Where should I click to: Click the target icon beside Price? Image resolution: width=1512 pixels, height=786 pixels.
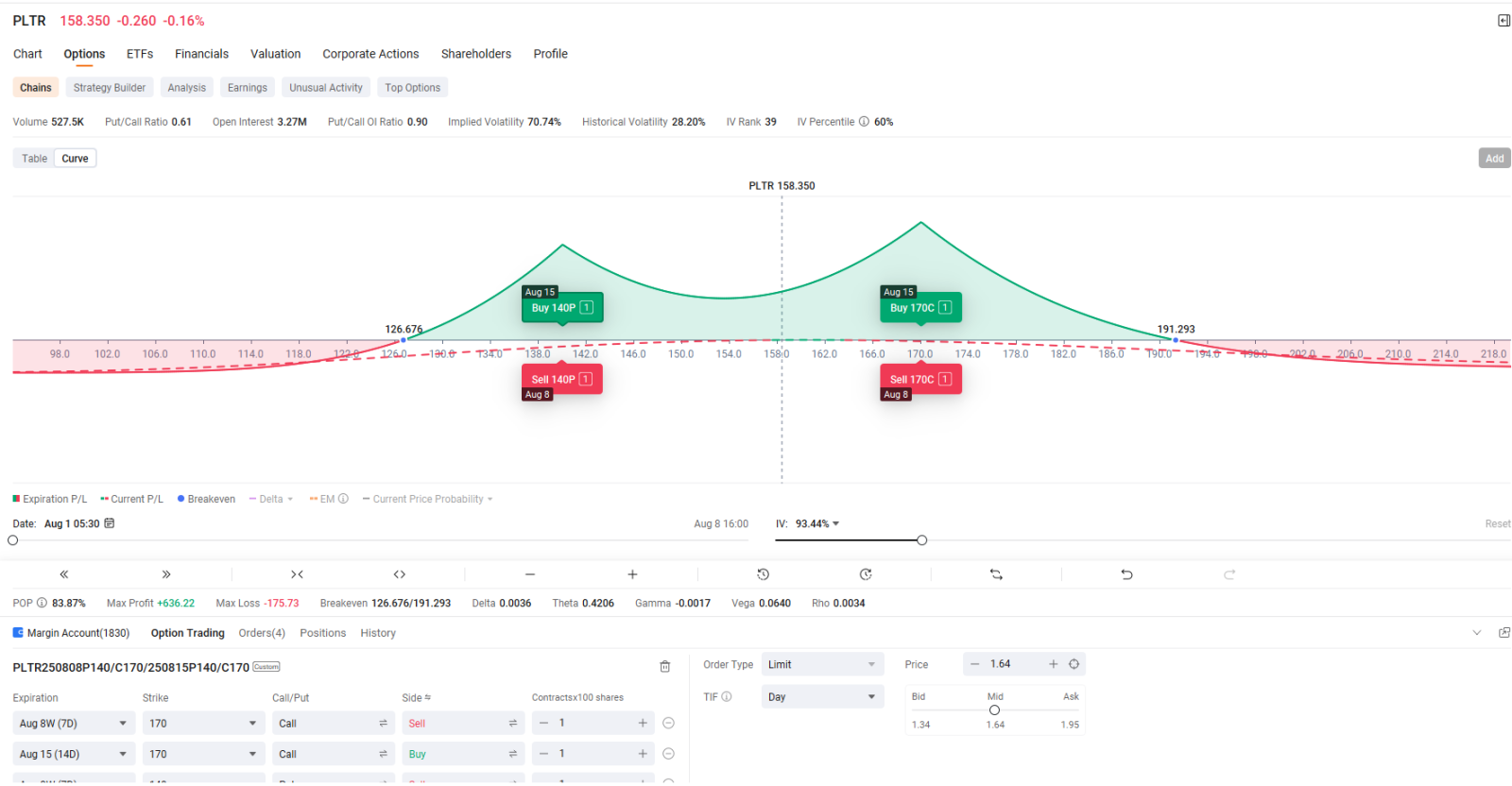click(x=1074, y=664)
